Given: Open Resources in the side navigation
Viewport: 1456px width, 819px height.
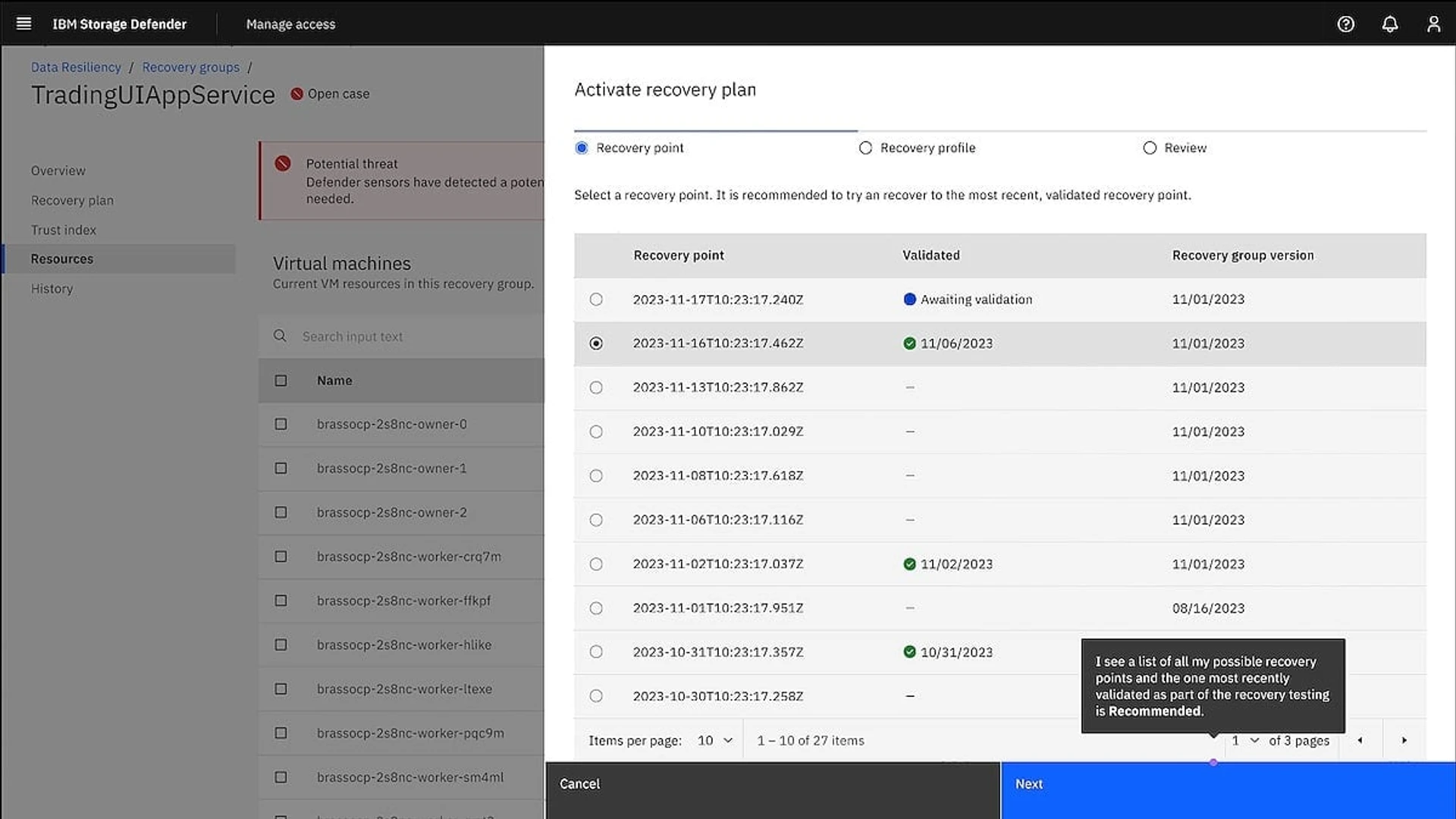Looking at the screenshot, I should [x=120, y=259].
